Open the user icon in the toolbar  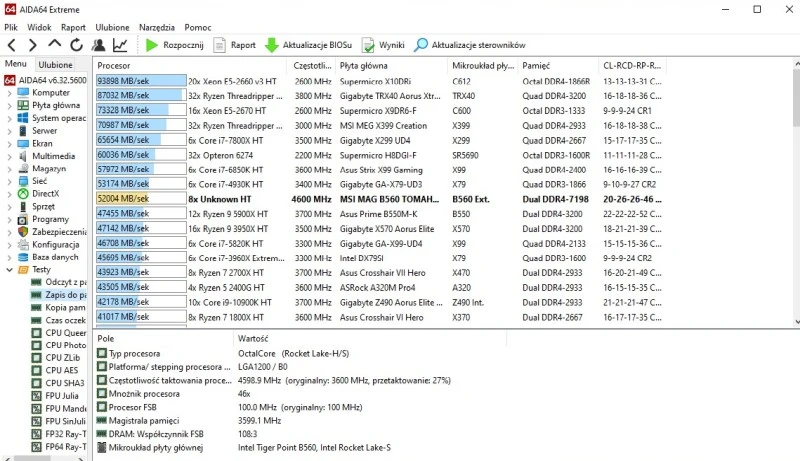coord(99,45)
